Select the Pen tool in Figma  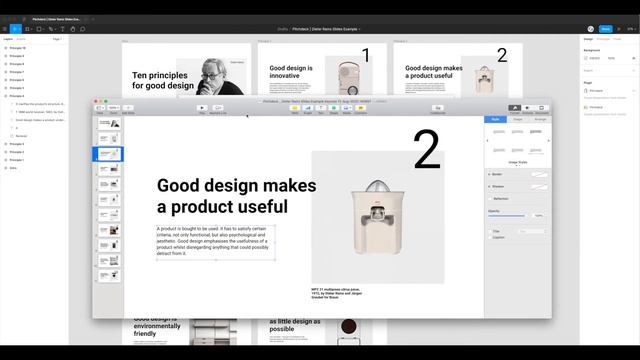click(51, 29)
